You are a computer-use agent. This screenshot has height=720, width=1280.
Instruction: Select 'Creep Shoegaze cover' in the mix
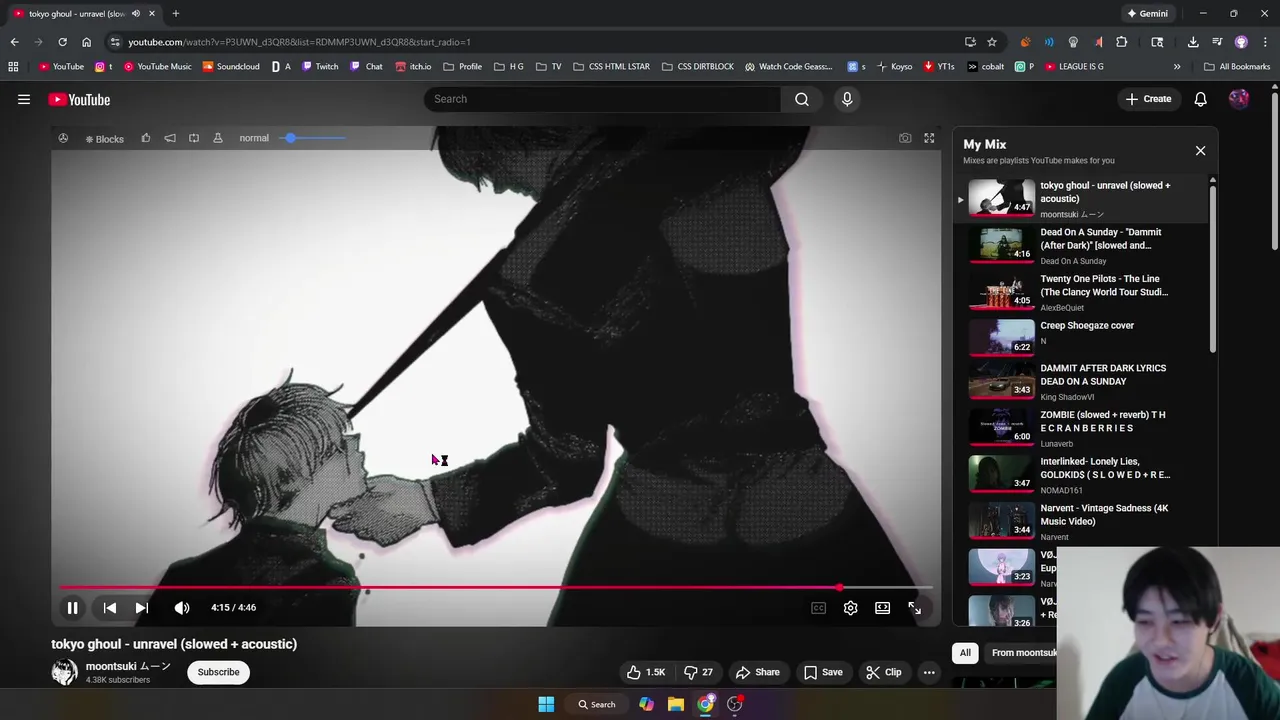pos(1081,338)
